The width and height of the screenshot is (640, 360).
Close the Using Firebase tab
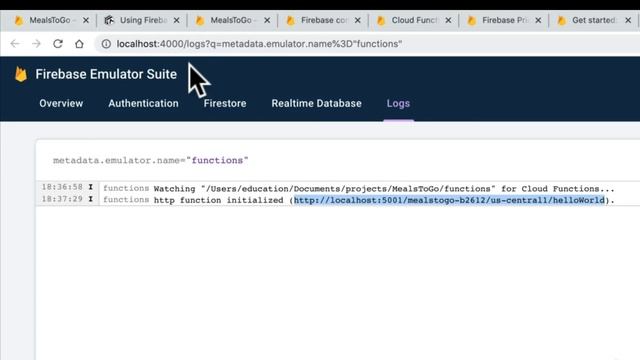click(x=176, y=20)
